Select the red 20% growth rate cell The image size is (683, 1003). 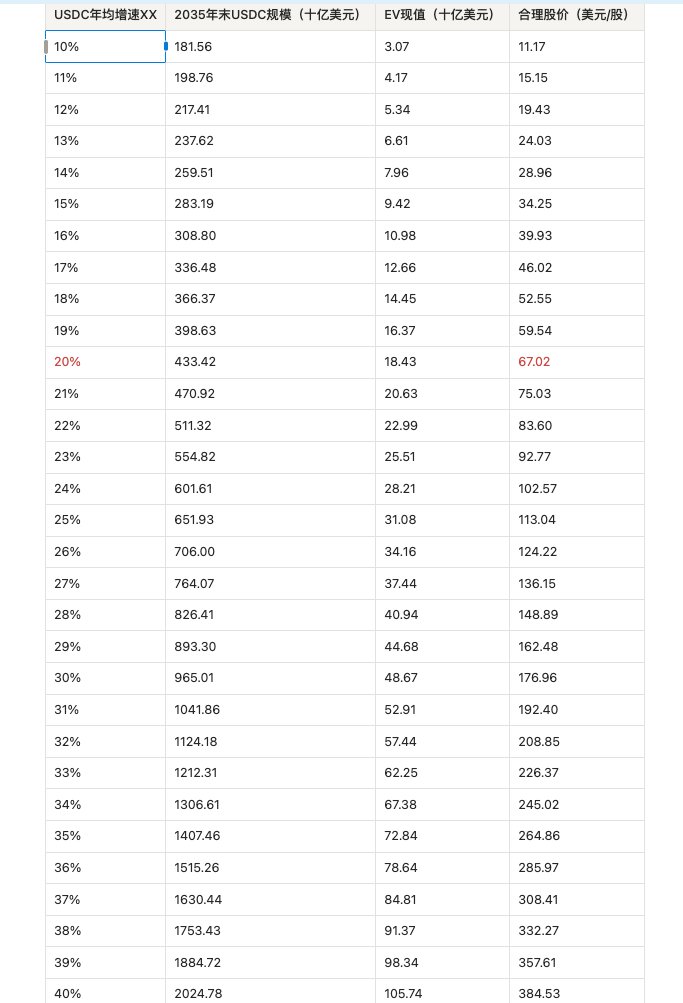105,362
